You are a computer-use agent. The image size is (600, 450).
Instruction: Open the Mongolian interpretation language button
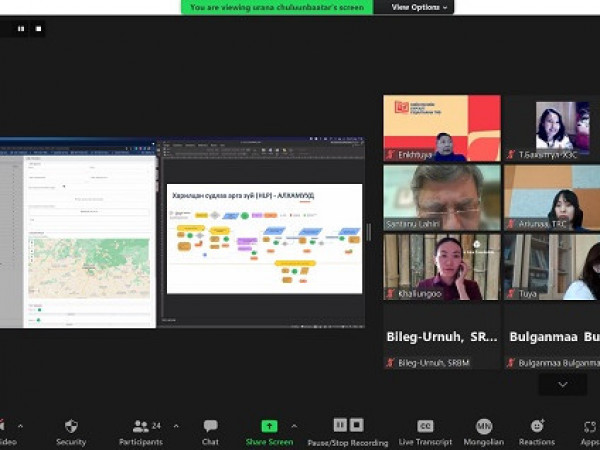483,426
